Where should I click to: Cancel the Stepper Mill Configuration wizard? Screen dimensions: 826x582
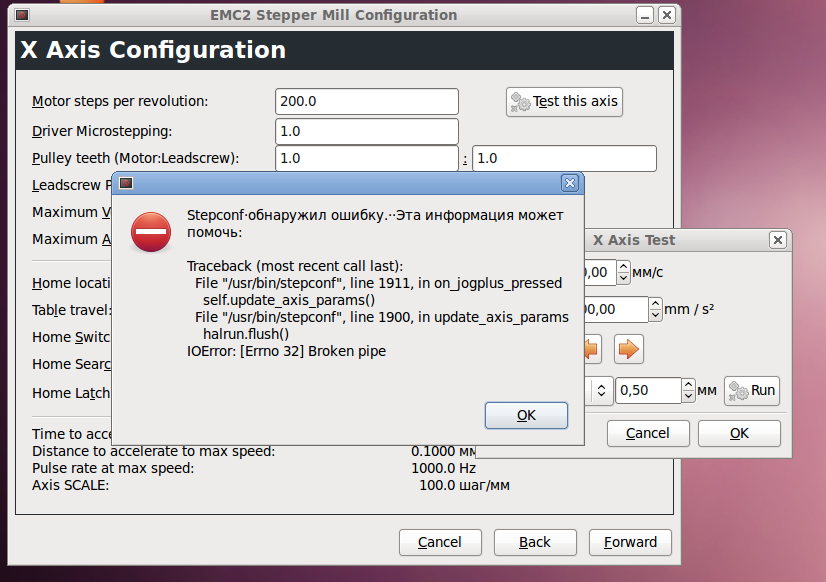pyautogui.click(x=440, y=542)
